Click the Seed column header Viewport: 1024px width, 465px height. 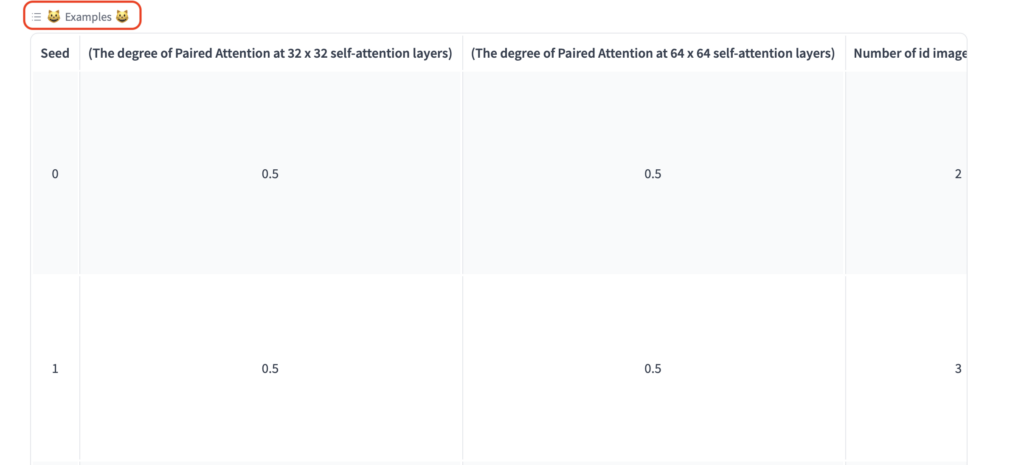[55, 53]
